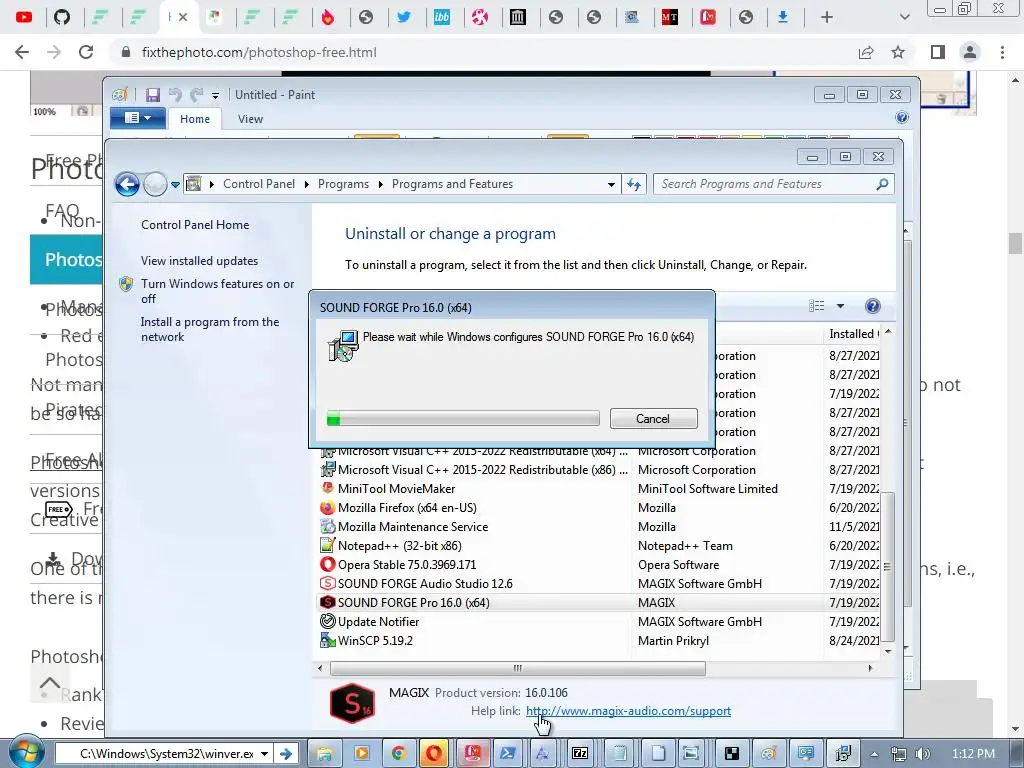The image size is (1024, 768).
Task: Open a new Chrome tab
Action: (827, 17)
